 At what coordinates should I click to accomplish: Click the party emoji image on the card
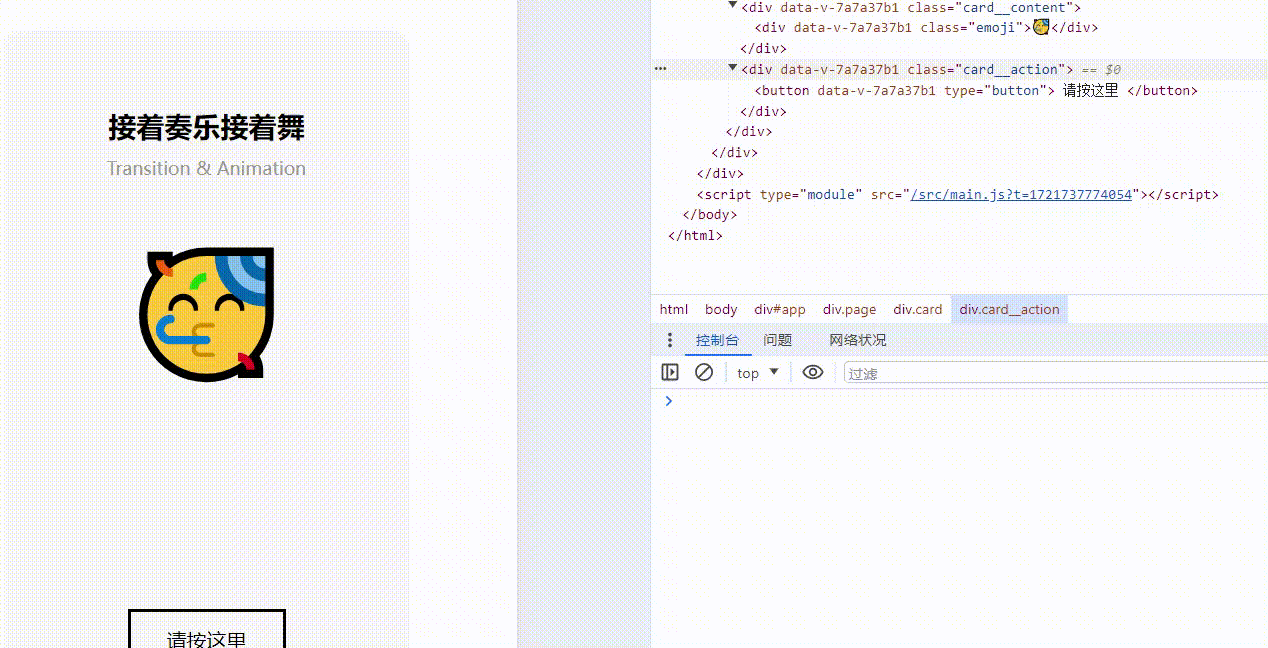(x=207, y=313)
